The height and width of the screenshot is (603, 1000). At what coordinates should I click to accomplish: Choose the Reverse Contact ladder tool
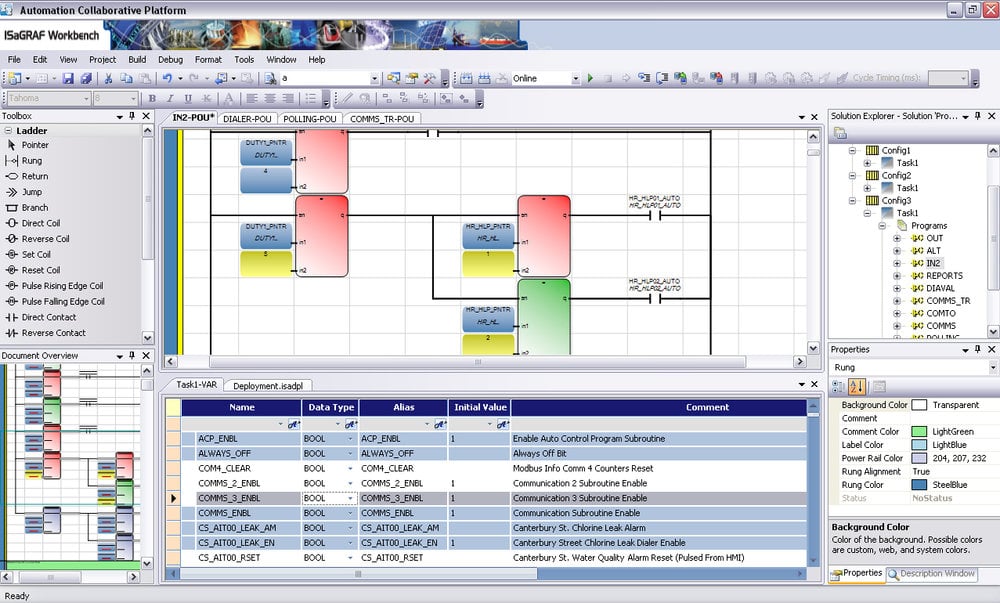(x=53, y=333)
